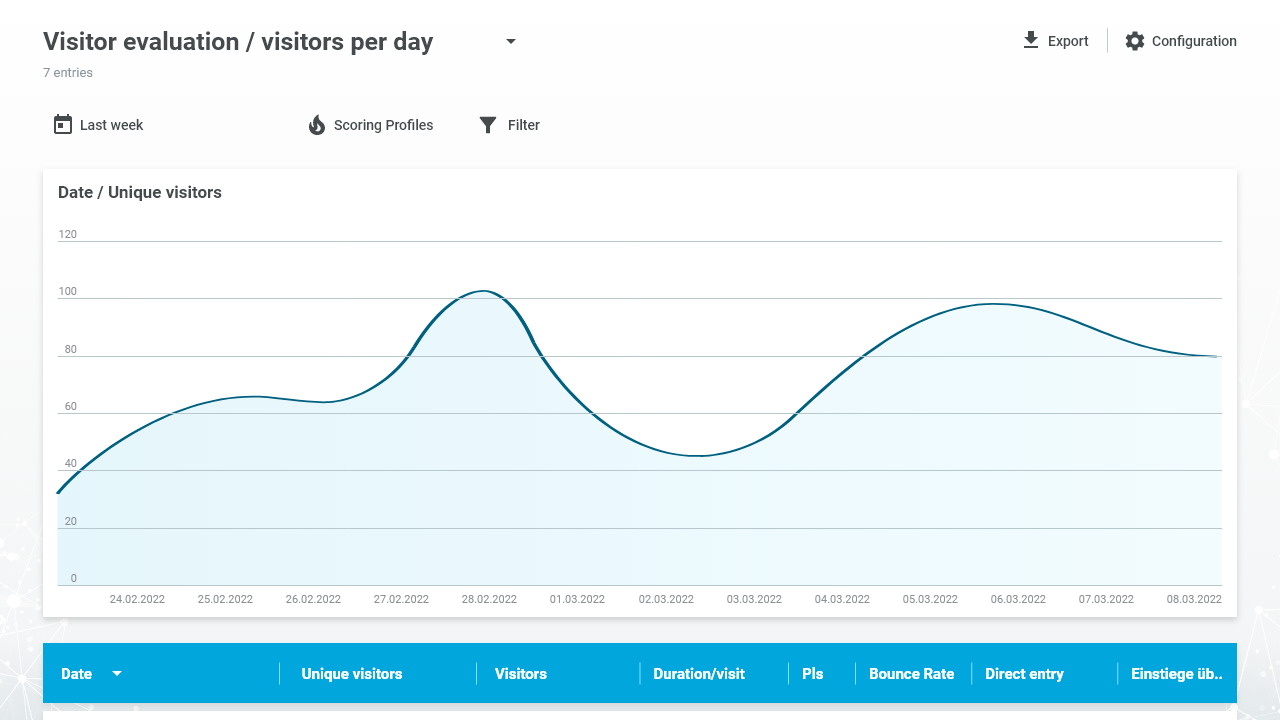The width and height of the screenshot is (1280, 720).
Task: Click the 28.02.2022 axis label
Action: [489, 599]
